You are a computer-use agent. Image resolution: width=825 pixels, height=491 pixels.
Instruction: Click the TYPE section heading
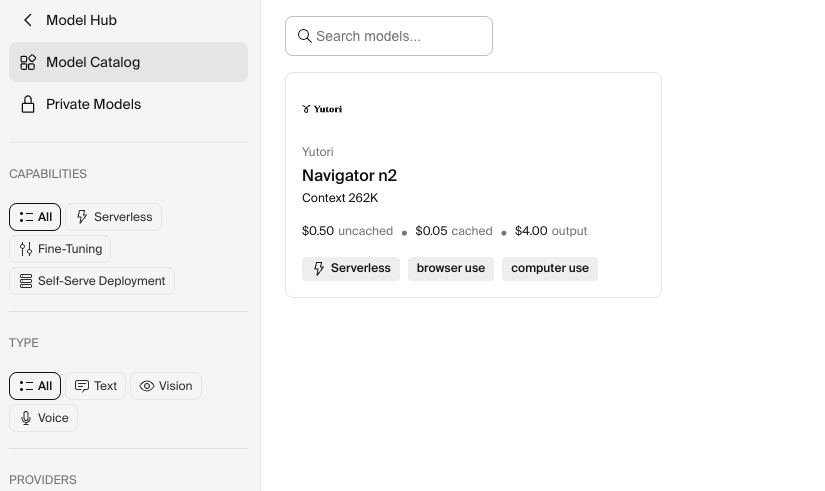pos(24,343)
